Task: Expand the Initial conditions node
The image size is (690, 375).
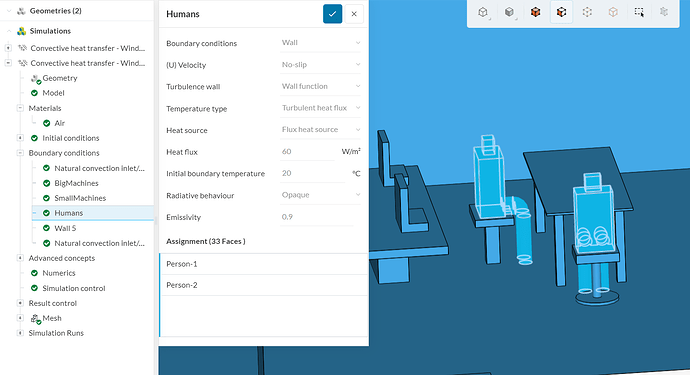Action: [20, 138]
